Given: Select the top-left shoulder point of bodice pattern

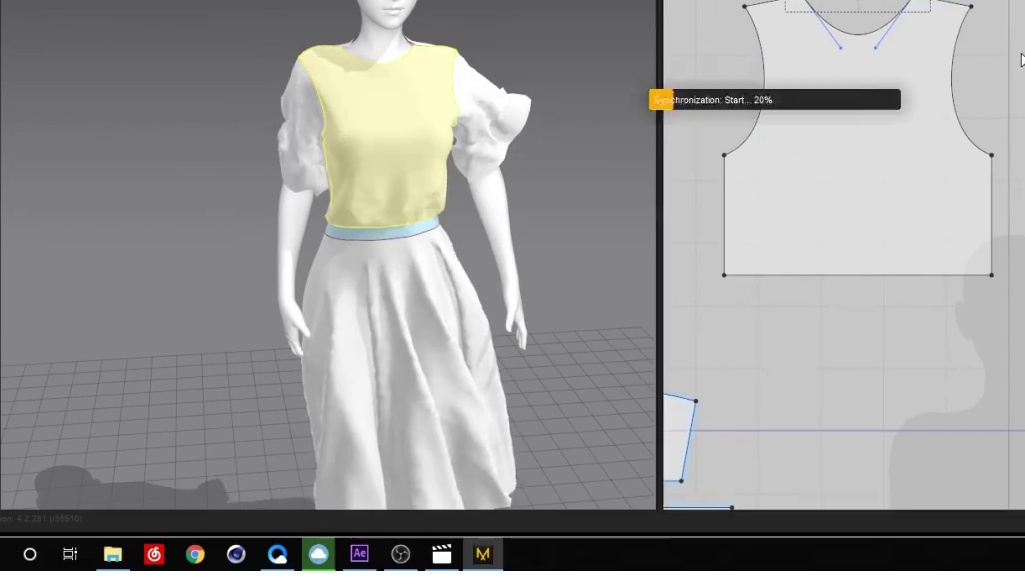Looking at the screenshot, I should point(745,7).
